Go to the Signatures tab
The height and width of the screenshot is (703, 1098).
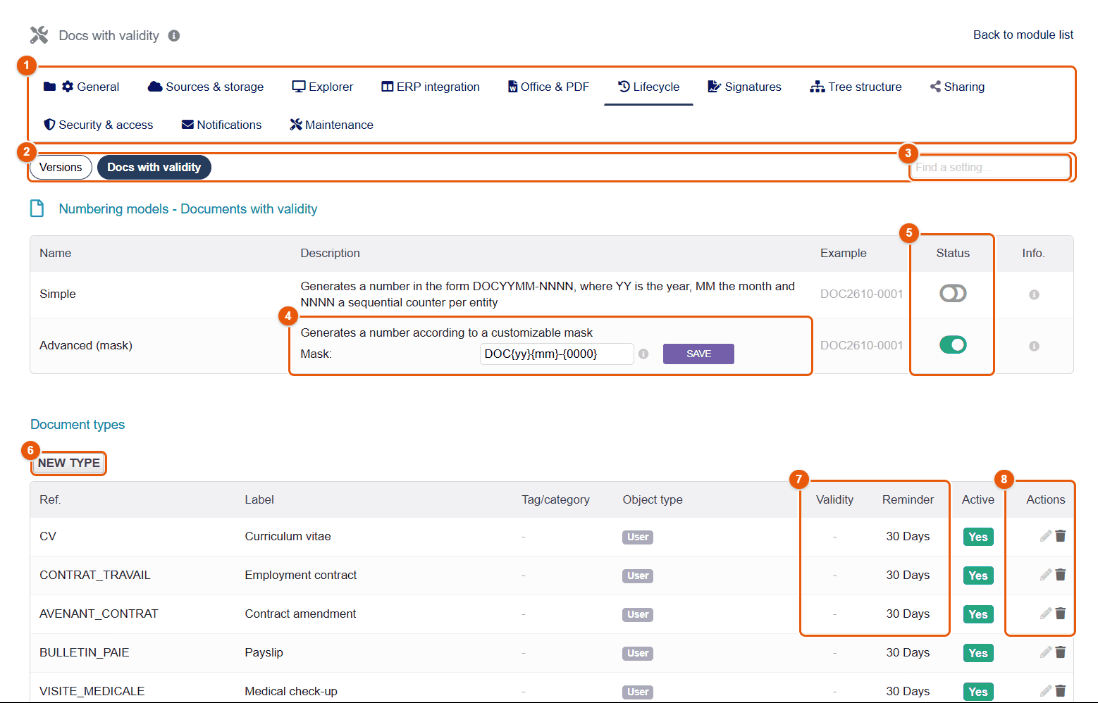pos(744,87)
